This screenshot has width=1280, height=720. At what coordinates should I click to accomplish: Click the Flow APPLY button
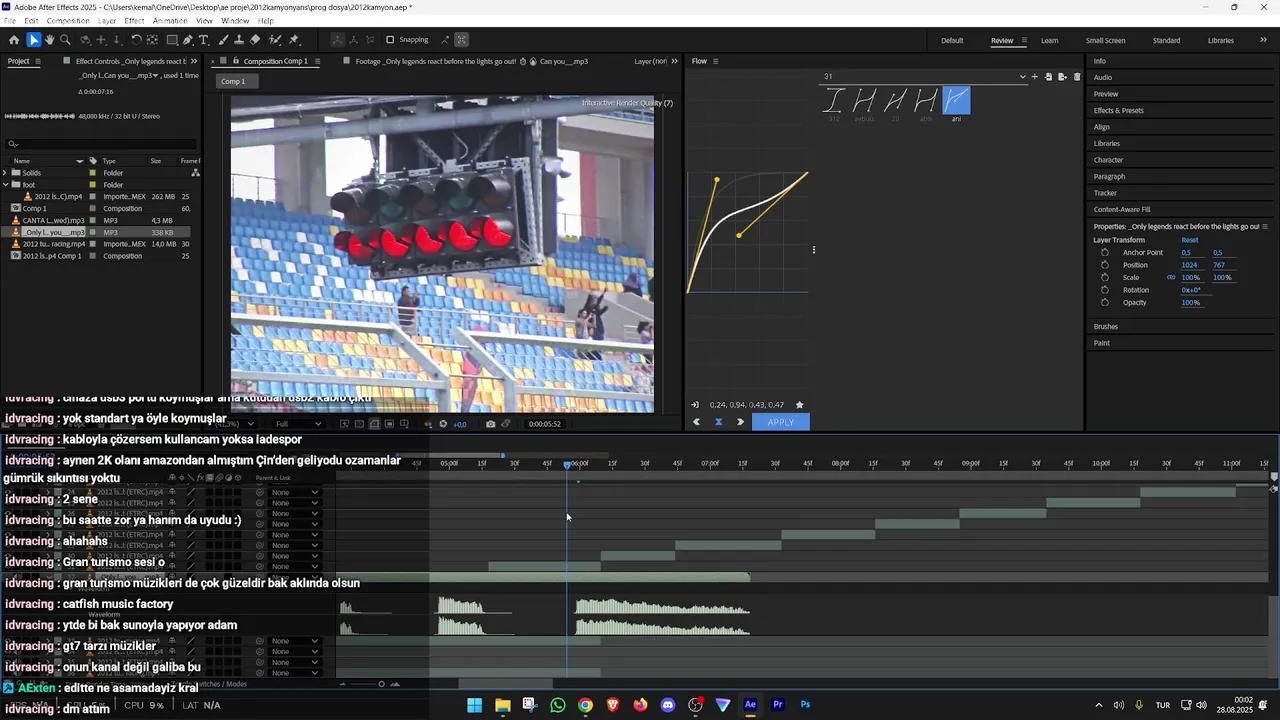(780, 422)
